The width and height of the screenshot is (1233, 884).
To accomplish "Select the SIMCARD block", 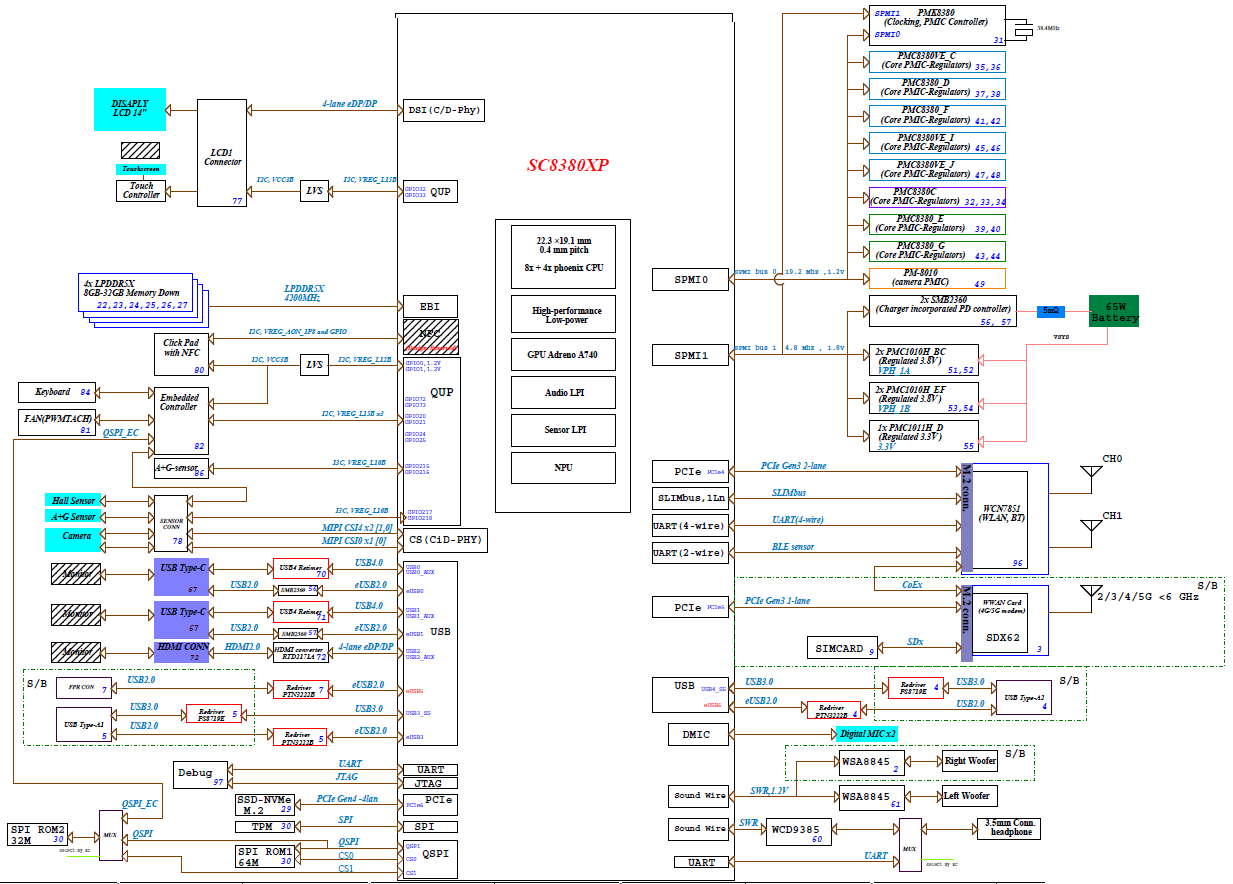I will [x=842, y=648].
